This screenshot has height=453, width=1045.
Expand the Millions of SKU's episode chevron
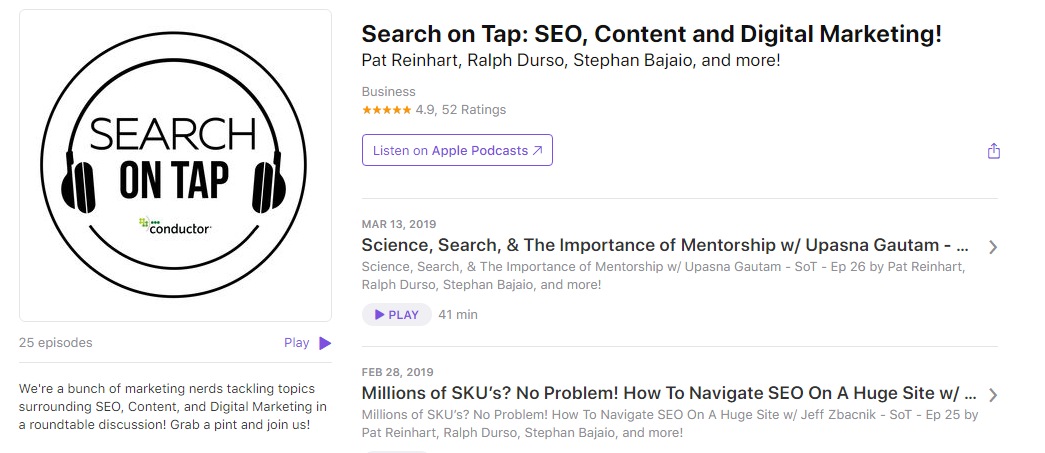coord(992,395)
